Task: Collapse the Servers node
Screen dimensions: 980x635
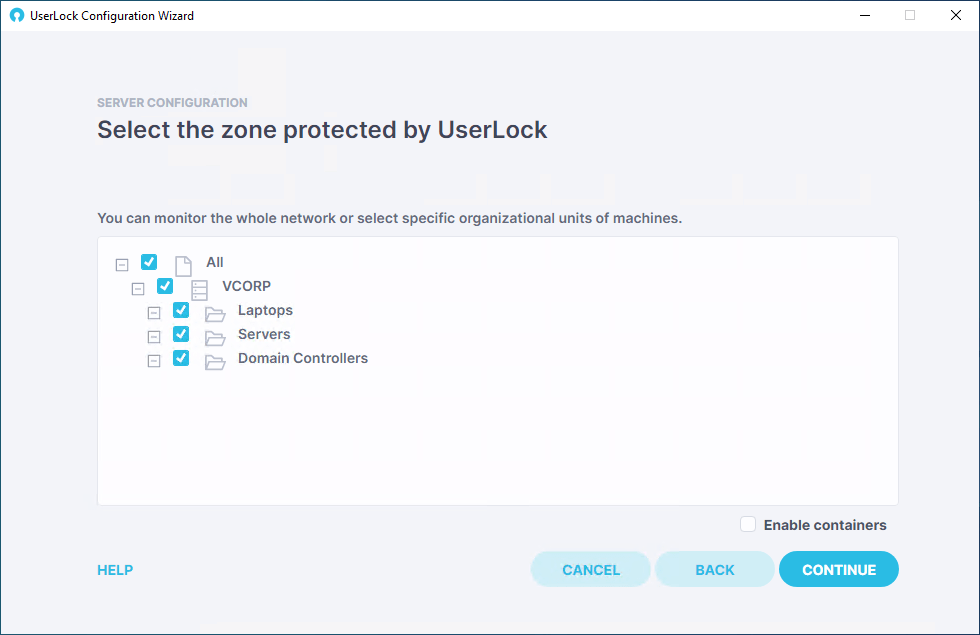Action: coord(154,337)
